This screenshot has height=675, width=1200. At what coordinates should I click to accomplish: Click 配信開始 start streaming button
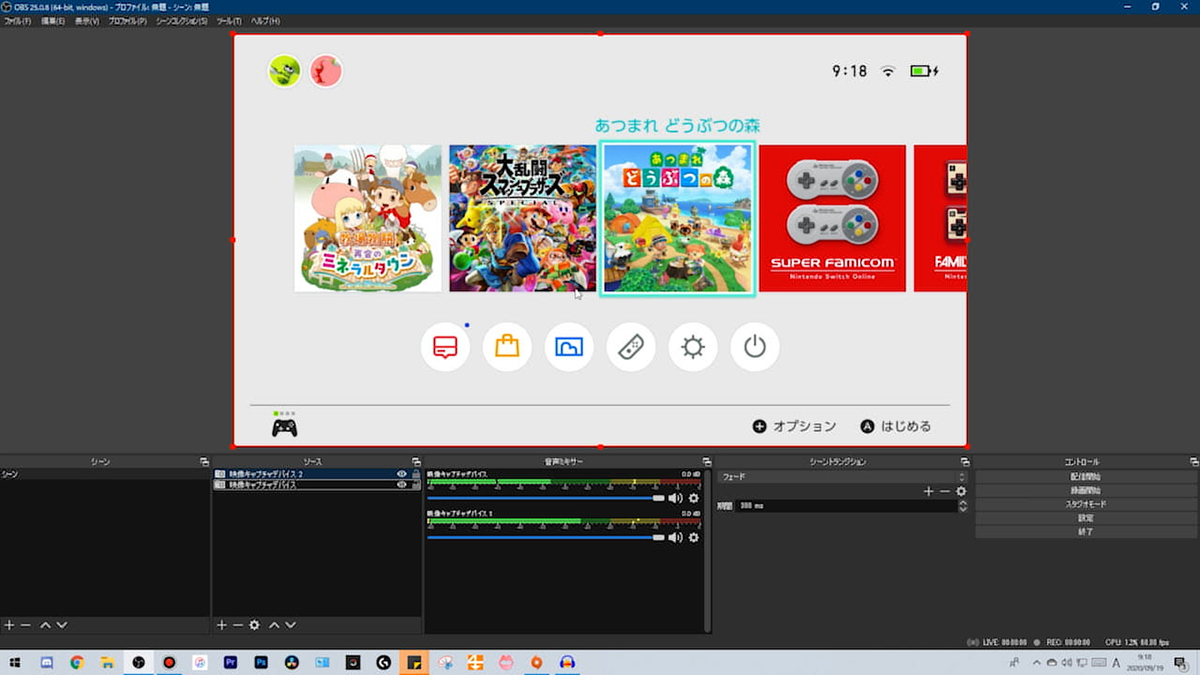point(1086,477)
